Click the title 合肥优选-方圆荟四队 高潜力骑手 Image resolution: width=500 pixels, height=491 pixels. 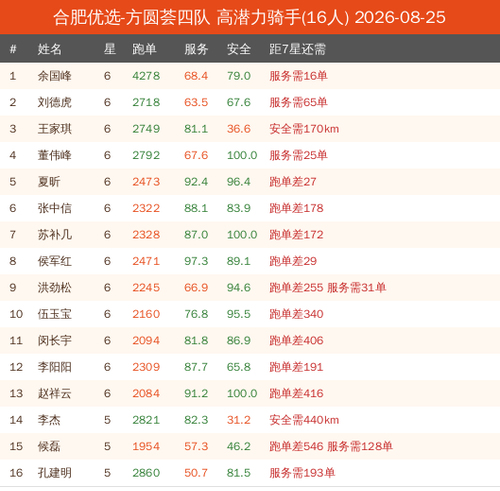[177, 17]
